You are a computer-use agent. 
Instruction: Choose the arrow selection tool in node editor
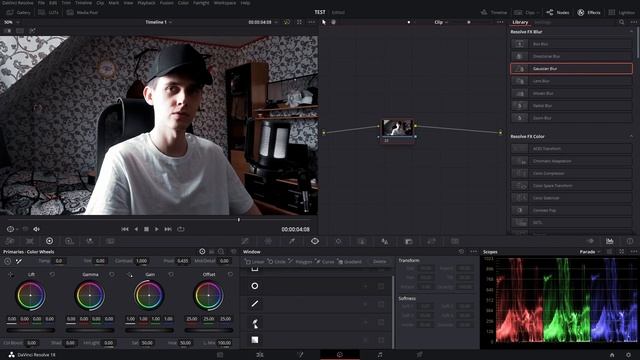coord(324,22)
